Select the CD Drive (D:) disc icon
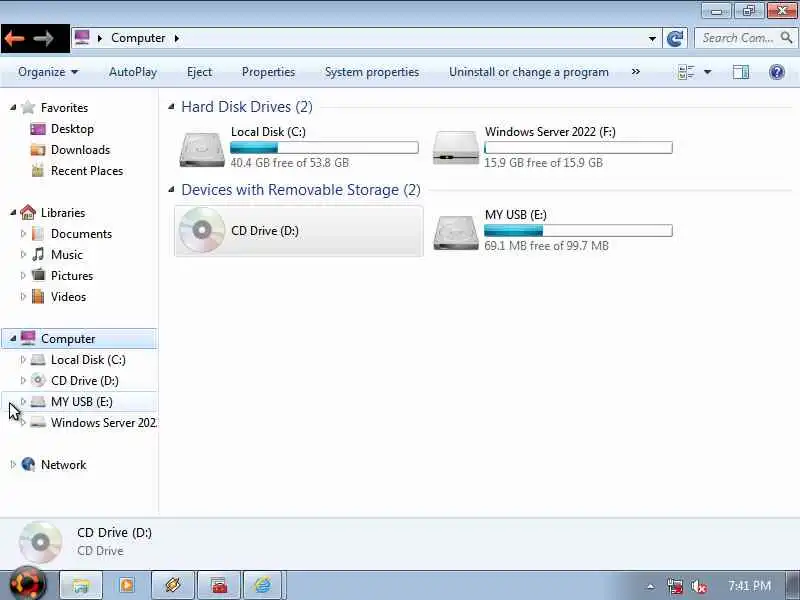This screenshot has width=800, height=600. [x=202, y=230]
